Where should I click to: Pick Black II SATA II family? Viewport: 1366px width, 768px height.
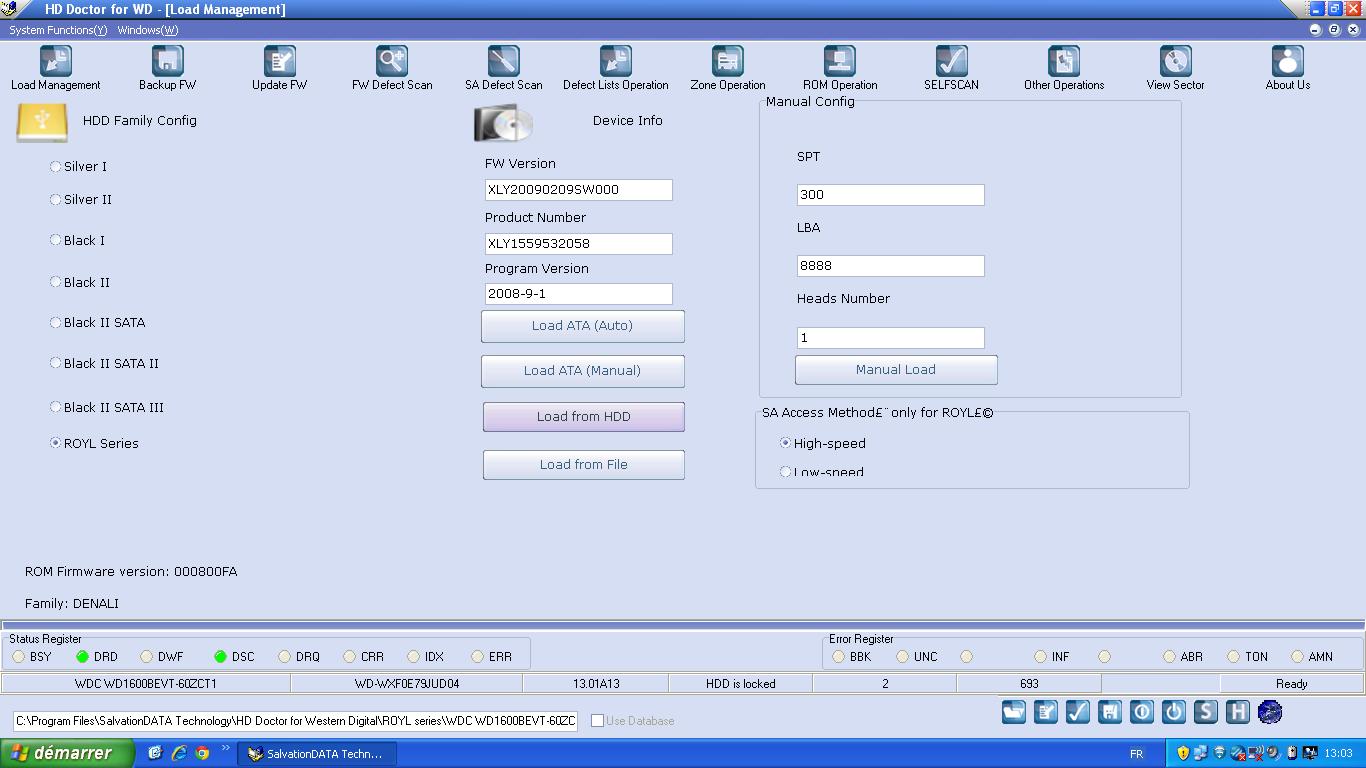tap(56, 363)
